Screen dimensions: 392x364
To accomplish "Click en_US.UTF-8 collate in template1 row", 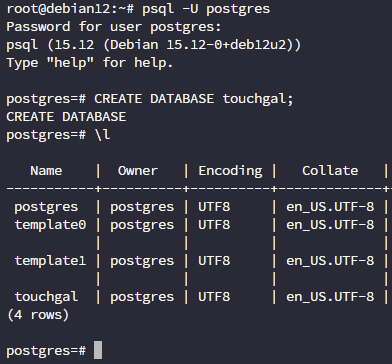I will tap(330, 261).
